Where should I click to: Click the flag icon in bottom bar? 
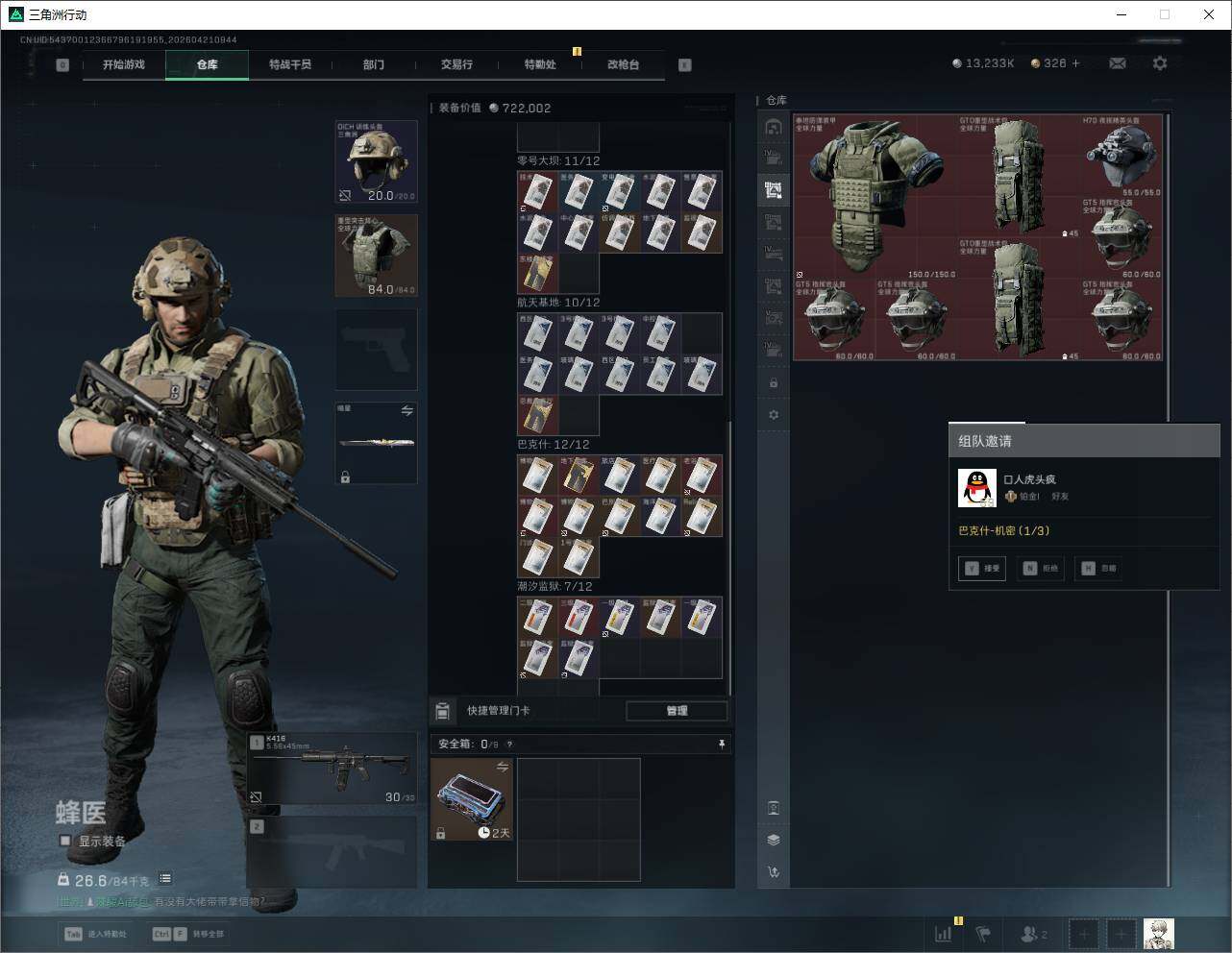tap(983, 934)
